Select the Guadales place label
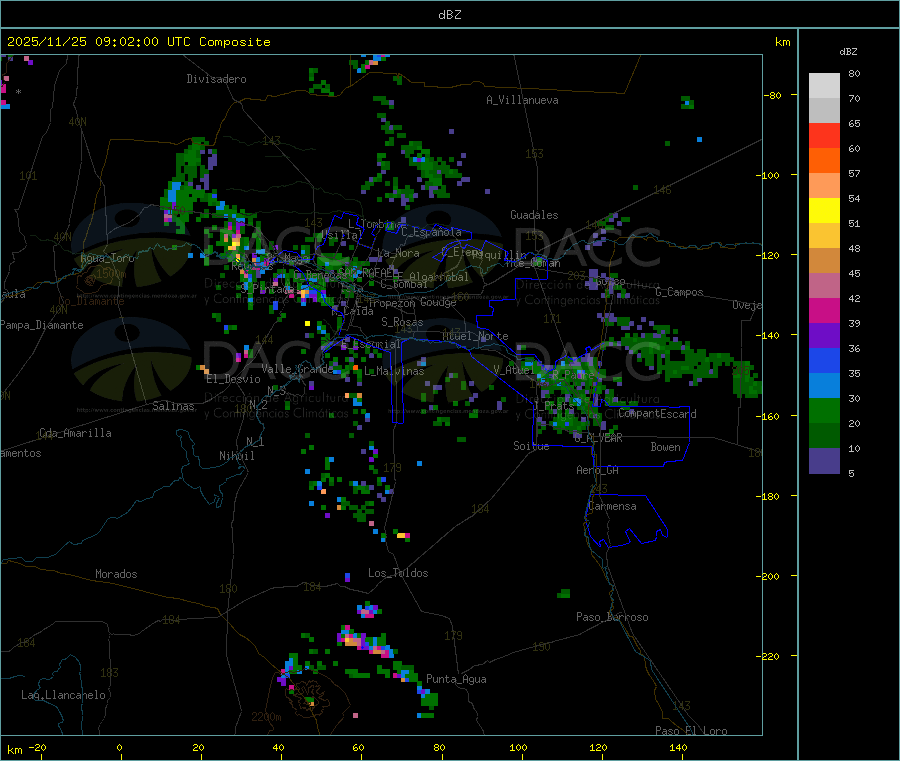Screen dimensions: 900x761 coord(534,215)
